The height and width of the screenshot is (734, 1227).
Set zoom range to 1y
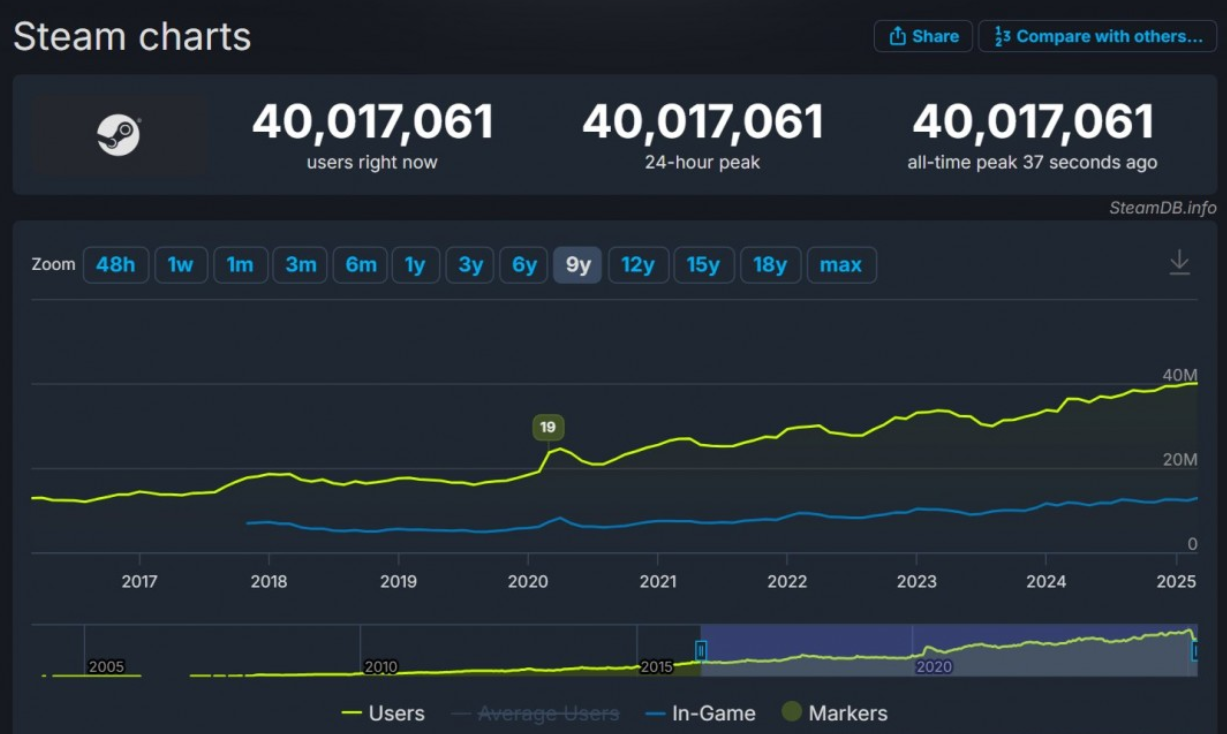(416, 265)
